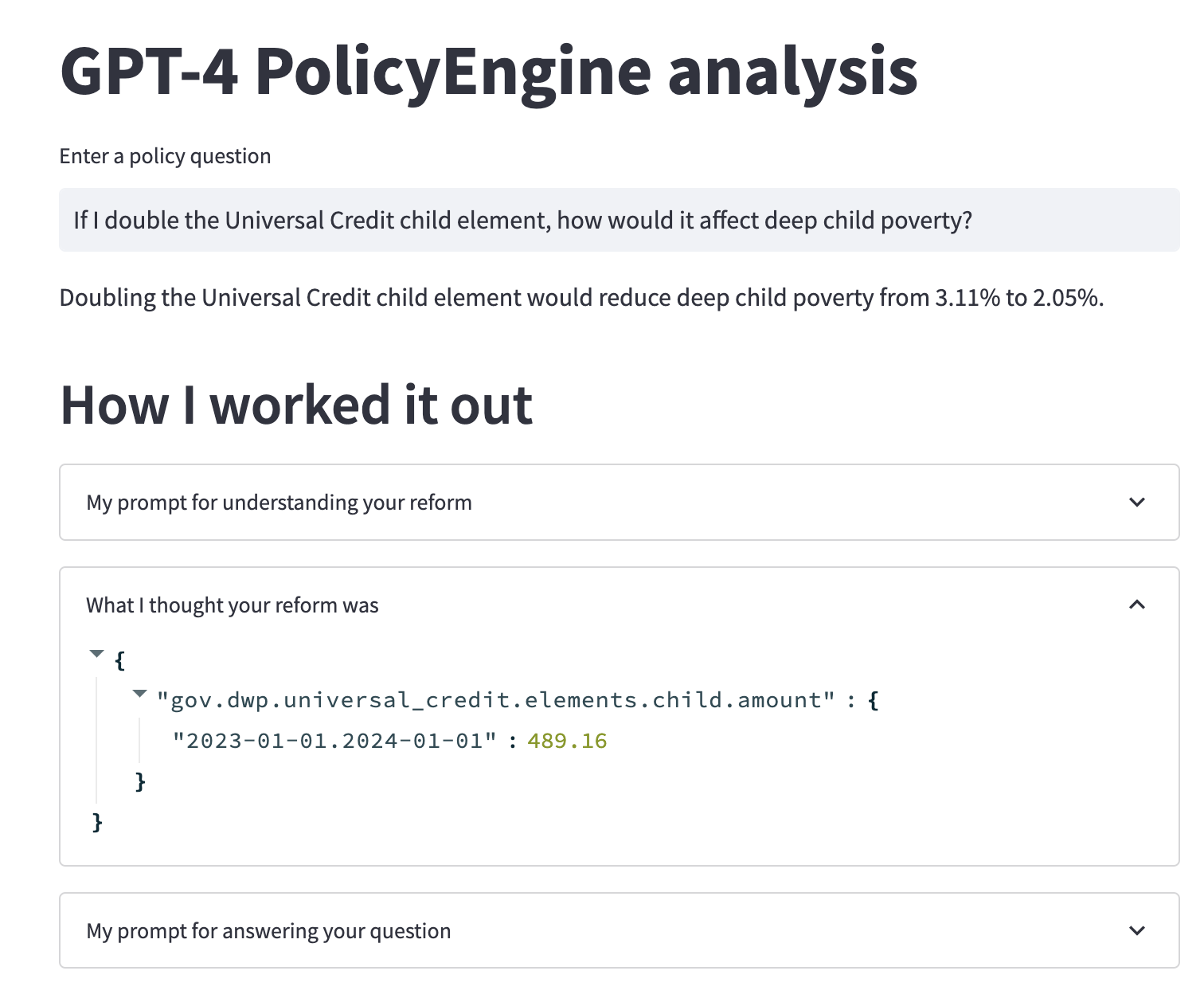Viewport: 1204px width, 1002px height.
Task: Open 'My prompt for answering your question' label
Action: [x=268, y=931]
